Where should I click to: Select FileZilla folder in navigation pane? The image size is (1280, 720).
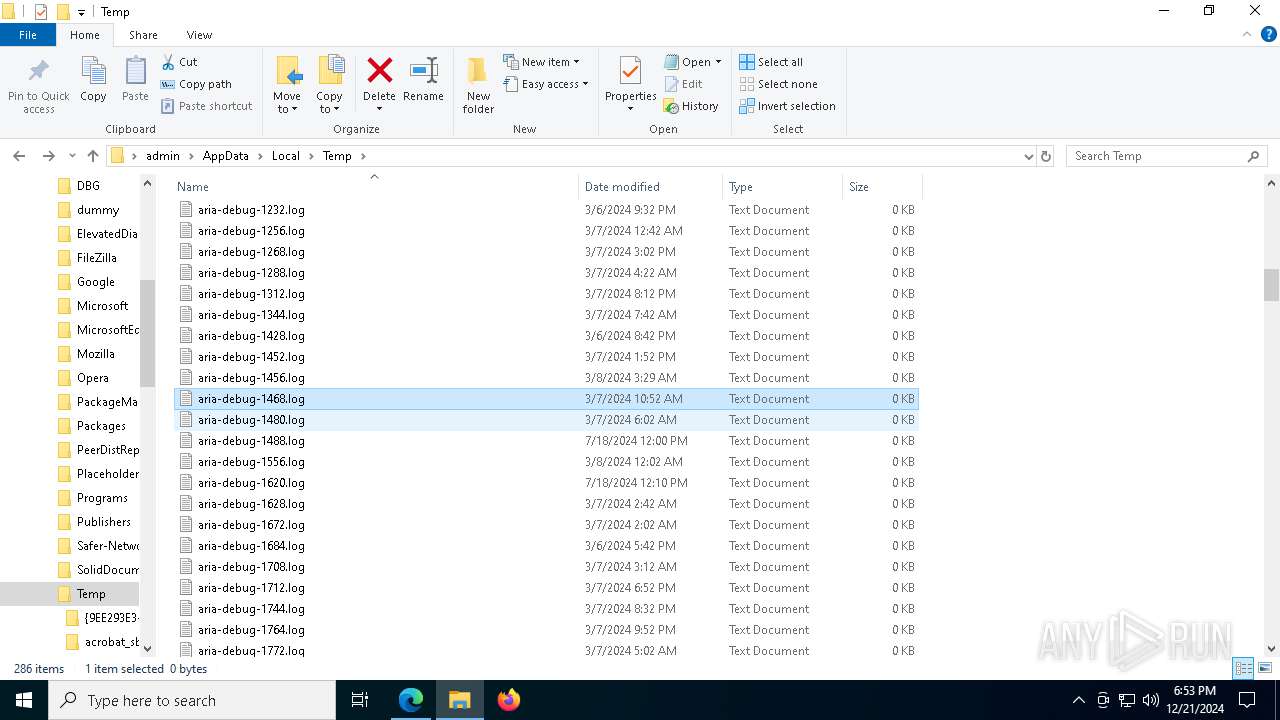pos(96,258)
